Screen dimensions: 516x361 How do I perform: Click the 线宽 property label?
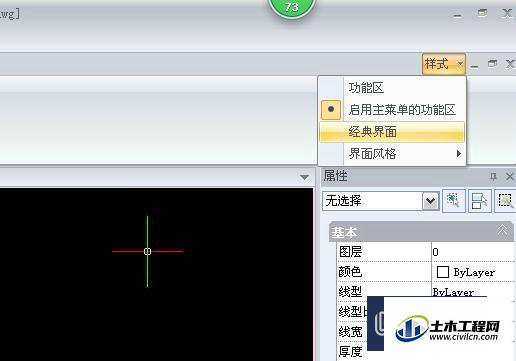tap(350, 332)
